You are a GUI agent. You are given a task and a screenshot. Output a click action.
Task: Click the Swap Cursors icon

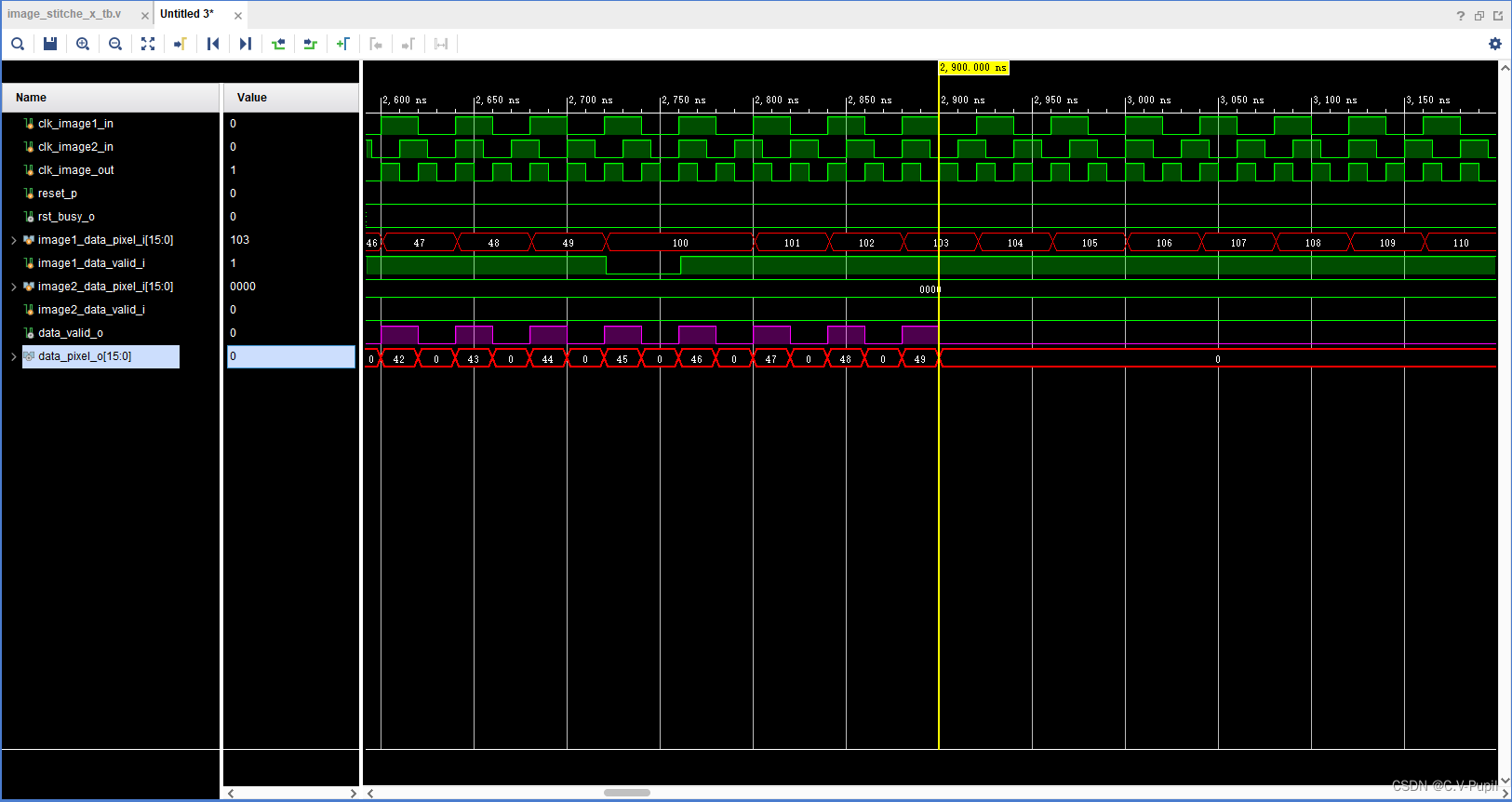pyautogui.click(x=441, y=44)
